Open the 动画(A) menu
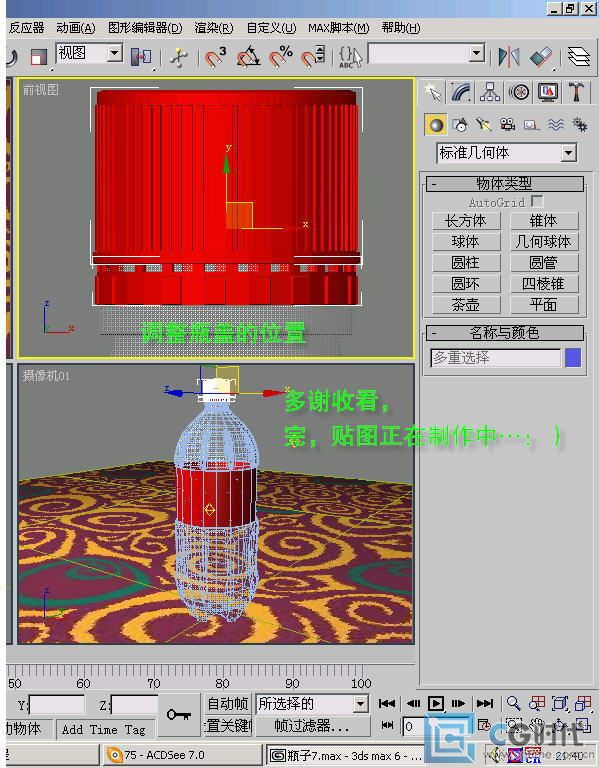 click(x=75, y=28)
